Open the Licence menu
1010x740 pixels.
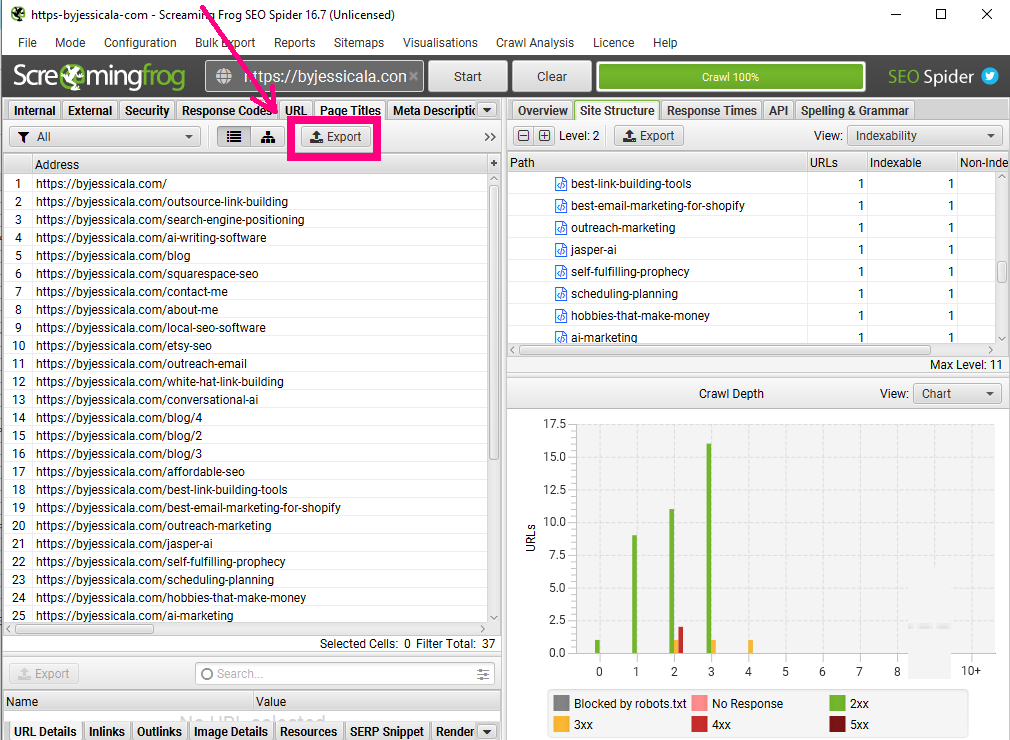[x=613, y=43]
